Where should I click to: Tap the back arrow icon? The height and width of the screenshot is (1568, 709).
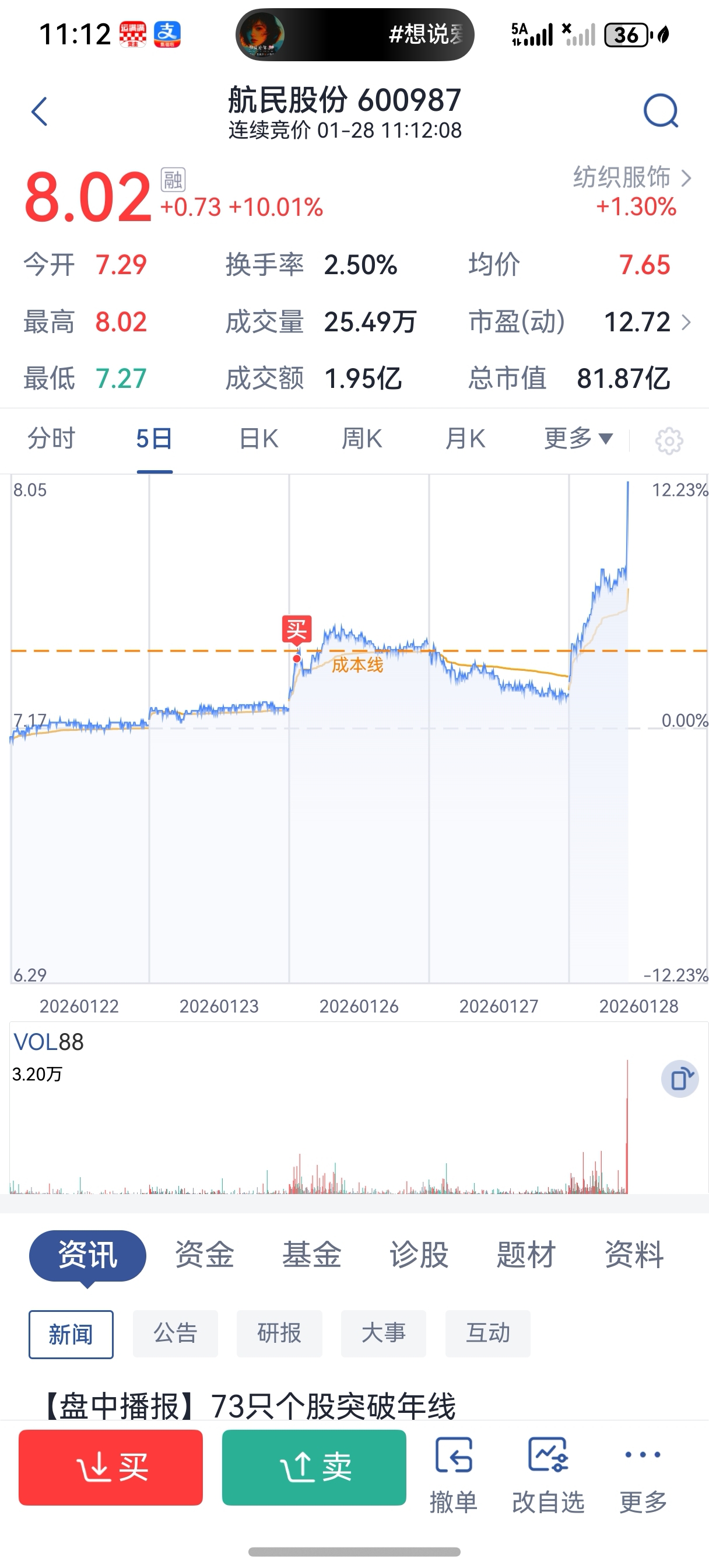pos(40,112)
